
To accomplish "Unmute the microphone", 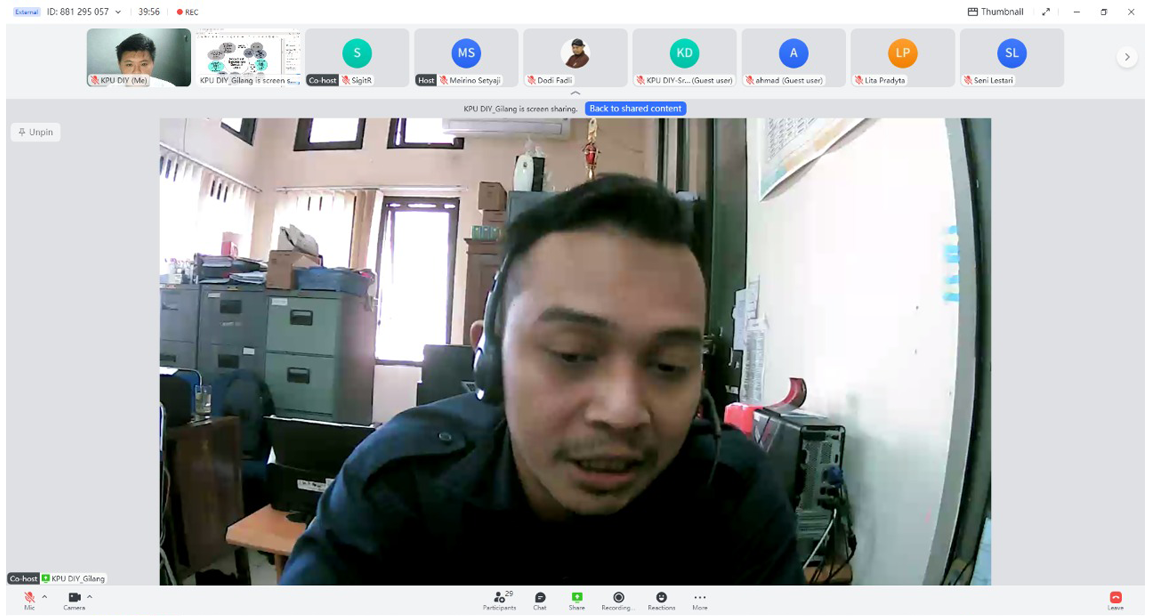I will pos(29,598).
